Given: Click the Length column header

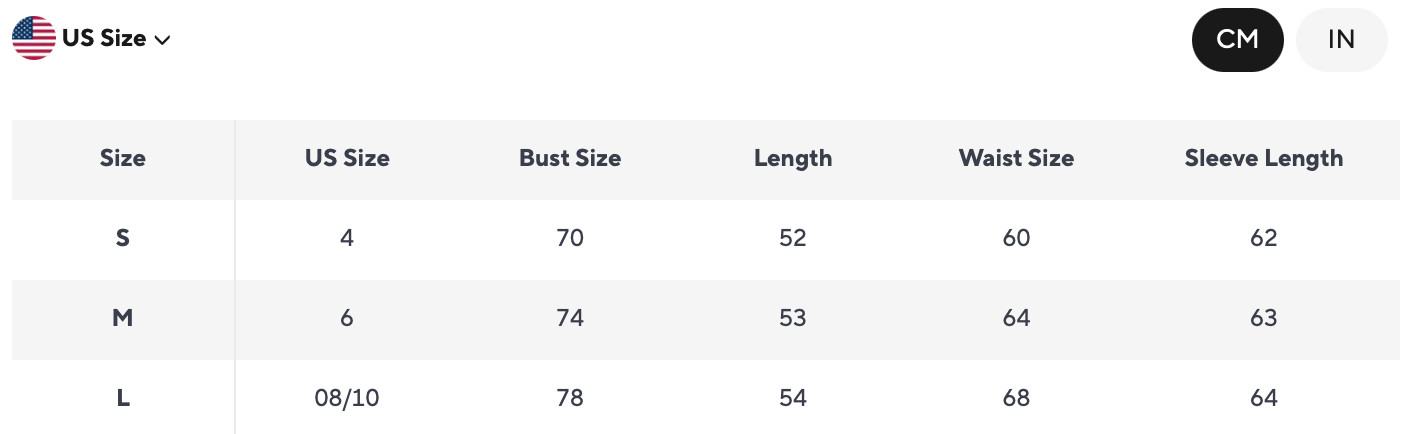Looking at the screenshot, I should tap(793, 158).
